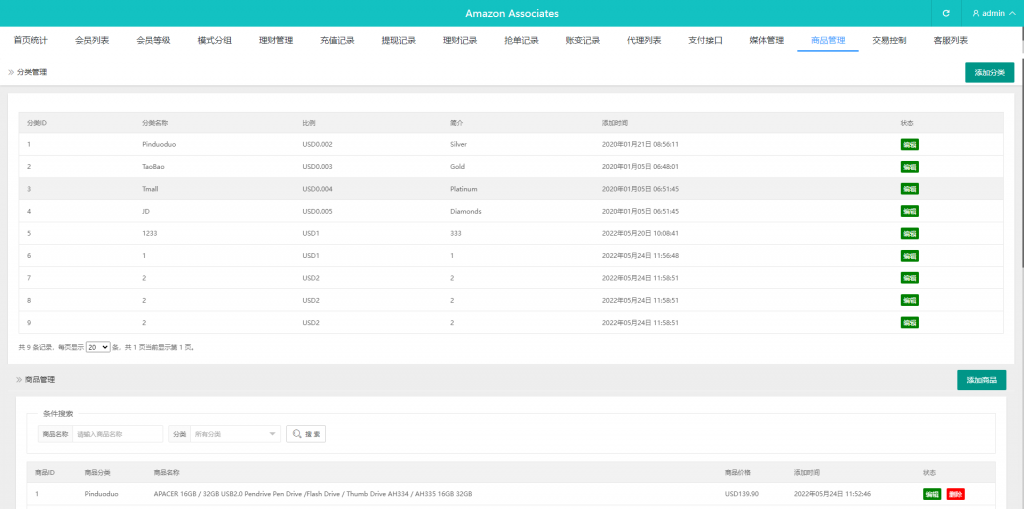
Task: Select the 交易控制 tab
Action: (889, 41)
